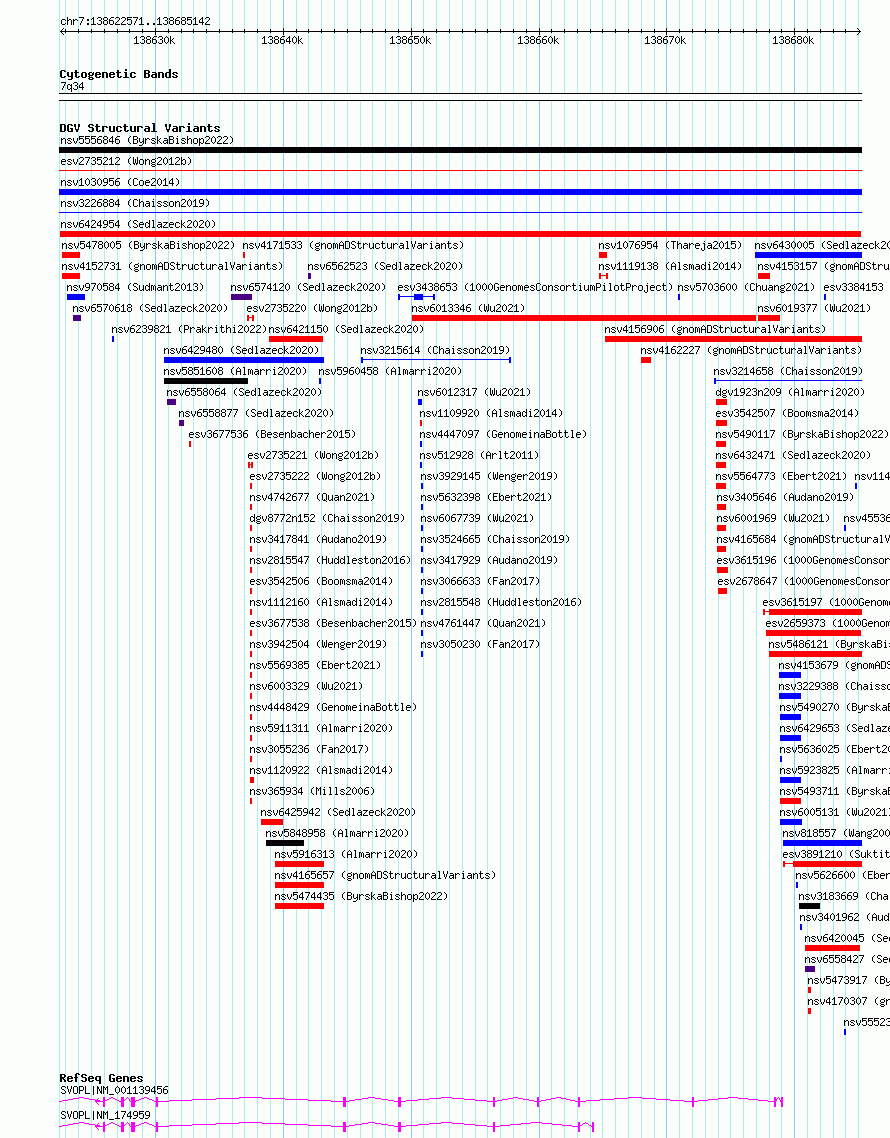Click the 138680k ruler tick label
Screen dimensions: 890x1138
click(x=793, y=41)
